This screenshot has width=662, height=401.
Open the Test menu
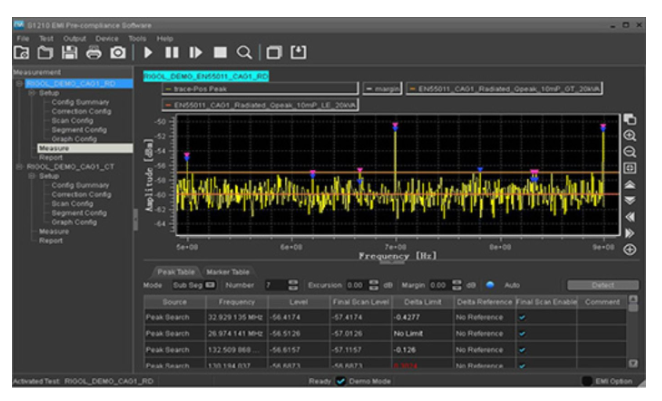46,38
